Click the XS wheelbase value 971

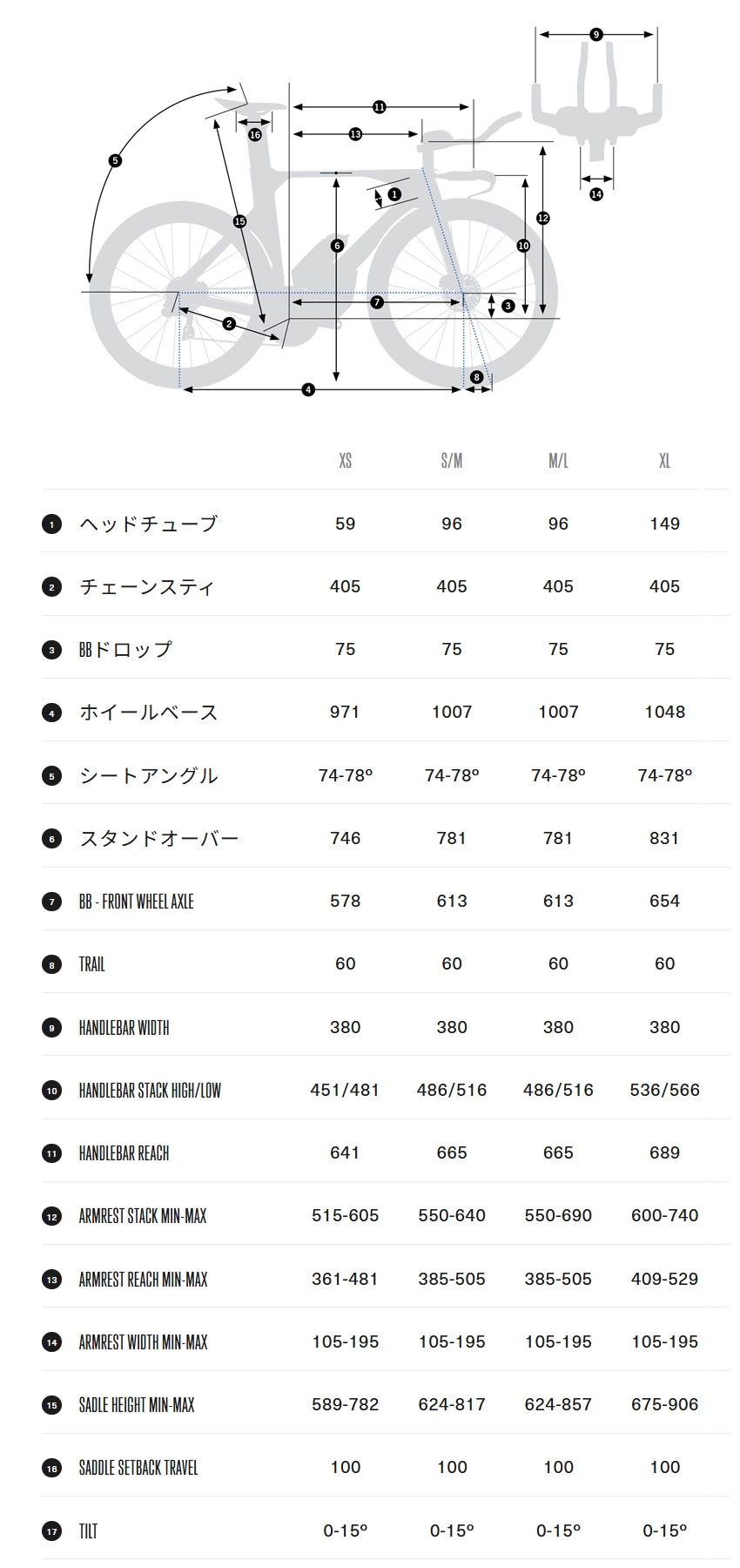[345, 713]
